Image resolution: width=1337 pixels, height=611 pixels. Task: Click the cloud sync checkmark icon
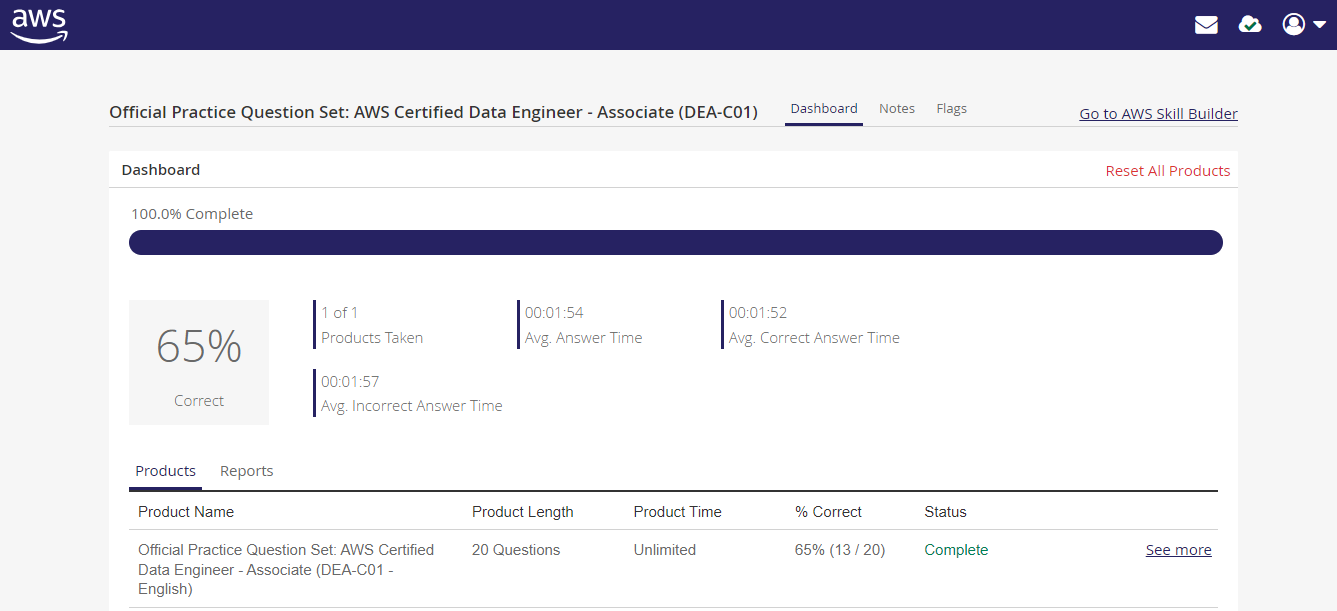click(x=1250, y=25)
